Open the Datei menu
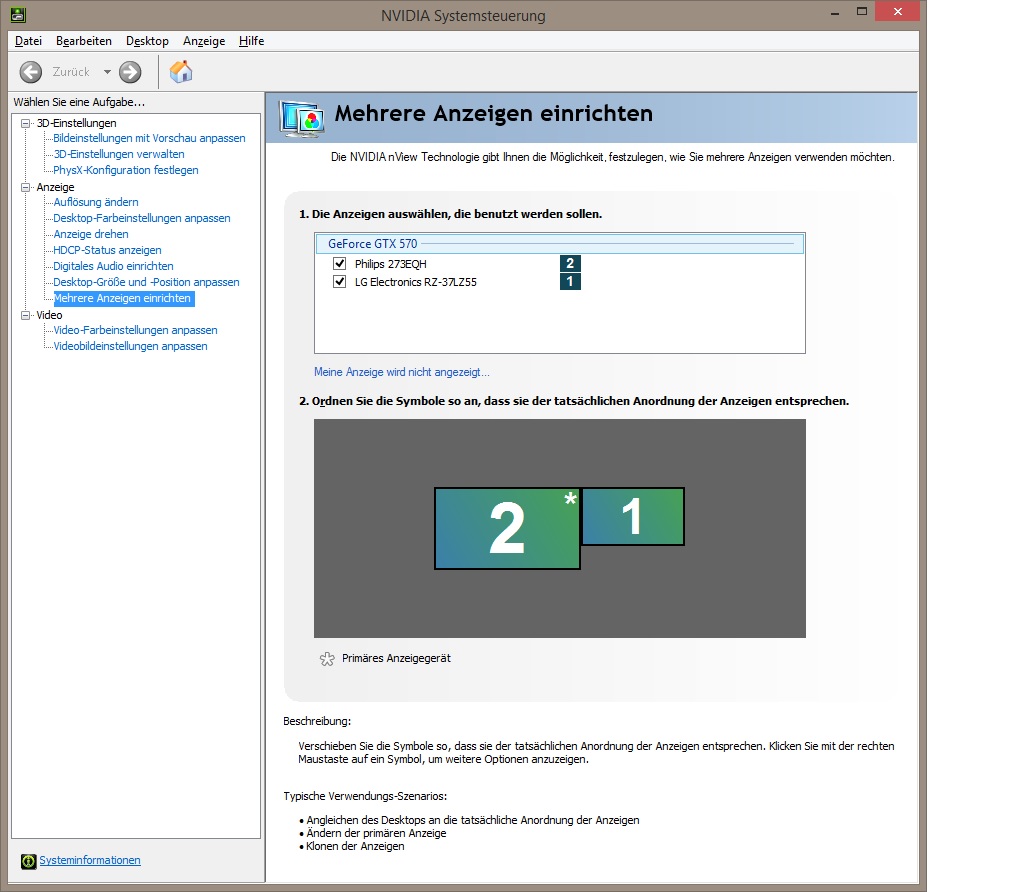 (28, 40)
